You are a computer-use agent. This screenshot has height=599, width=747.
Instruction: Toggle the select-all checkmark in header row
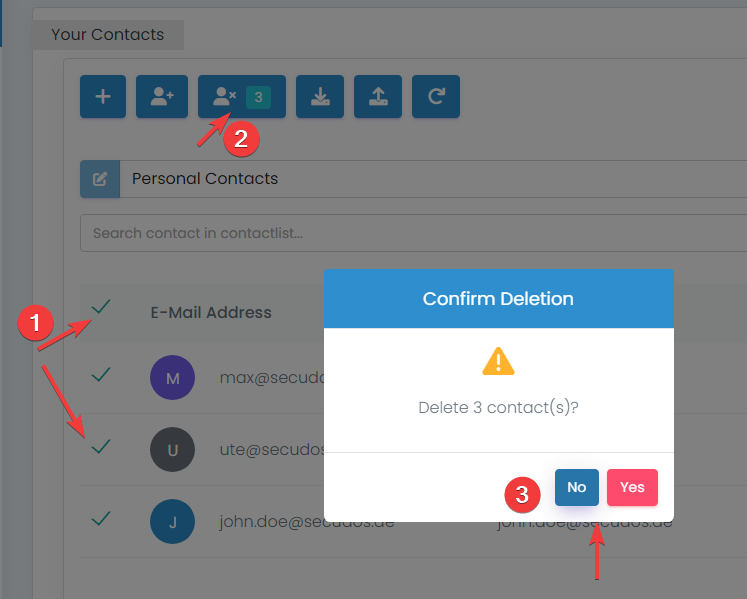(101, 306)
